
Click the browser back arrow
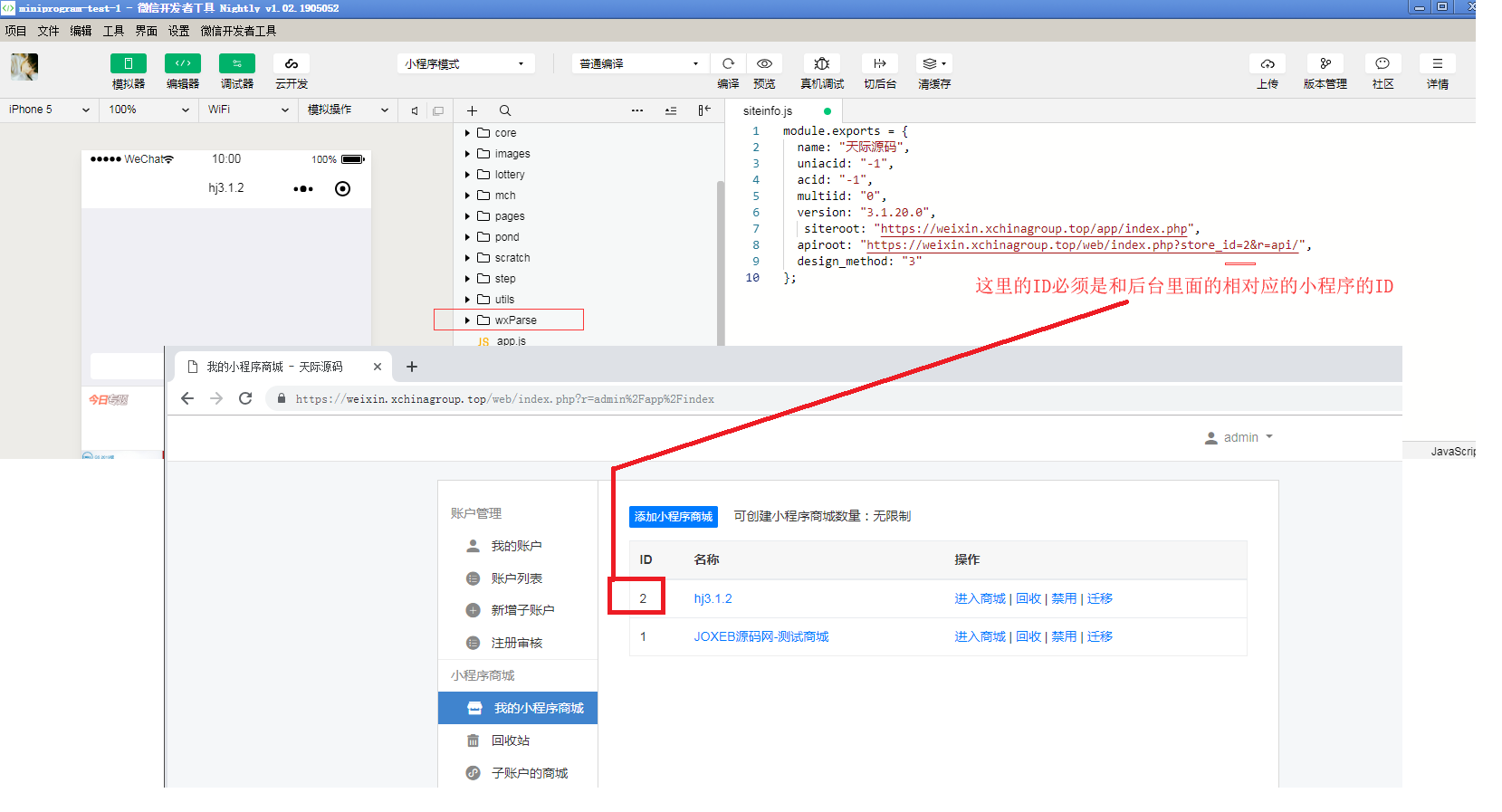pos(187,398)
